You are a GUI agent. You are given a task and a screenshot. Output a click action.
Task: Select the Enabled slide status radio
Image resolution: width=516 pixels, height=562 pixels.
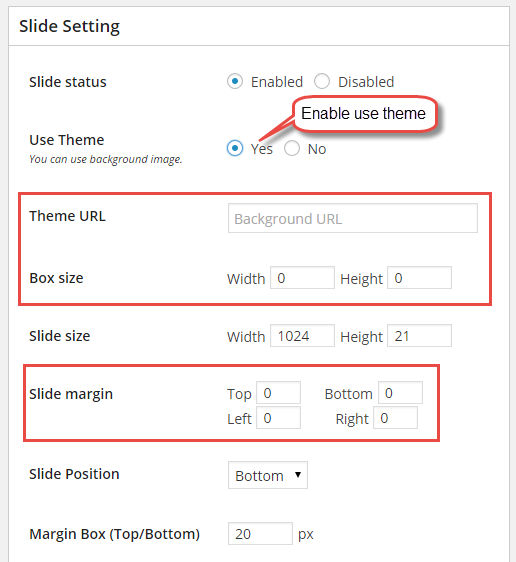(235, 81)
